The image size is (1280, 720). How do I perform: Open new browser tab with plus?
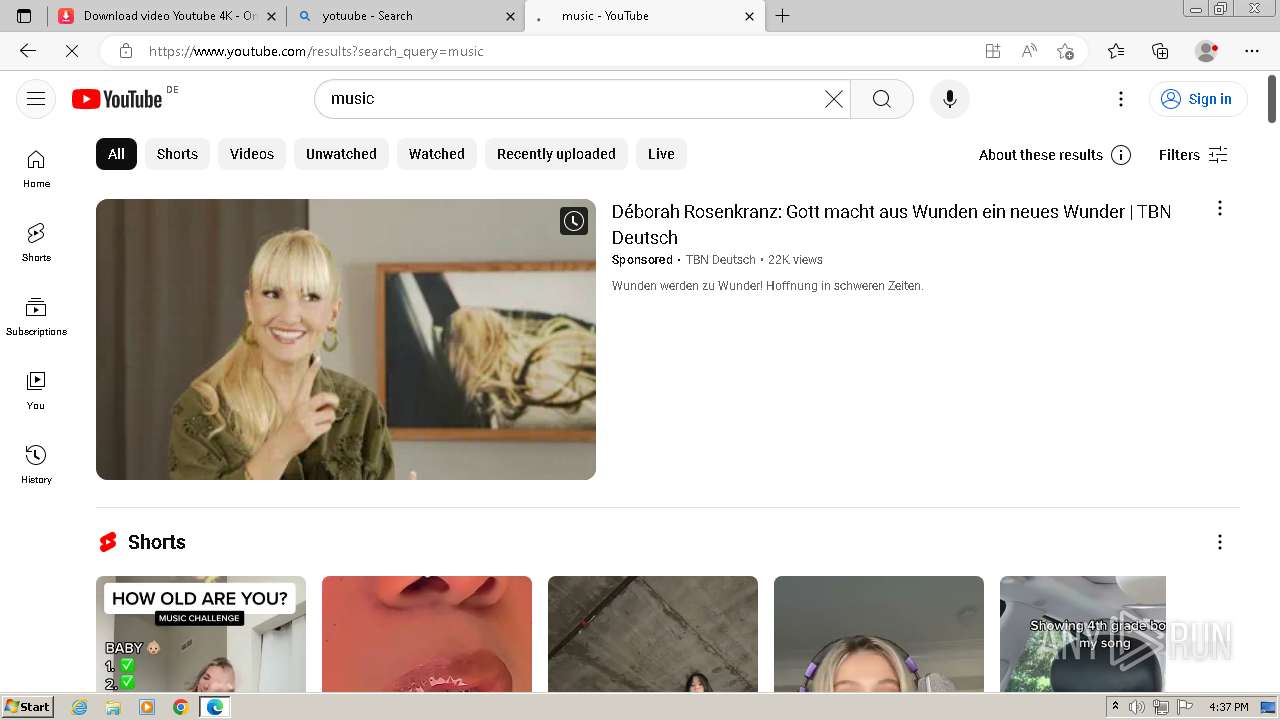(x=783, y=16)
